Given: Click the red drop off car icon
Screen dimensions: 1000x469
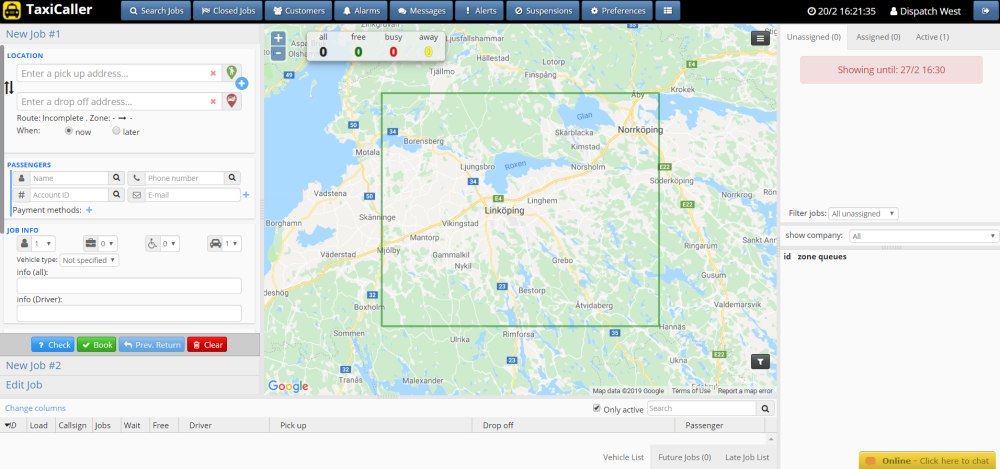Looking at the screenshot, I should (x=232, y=101).
